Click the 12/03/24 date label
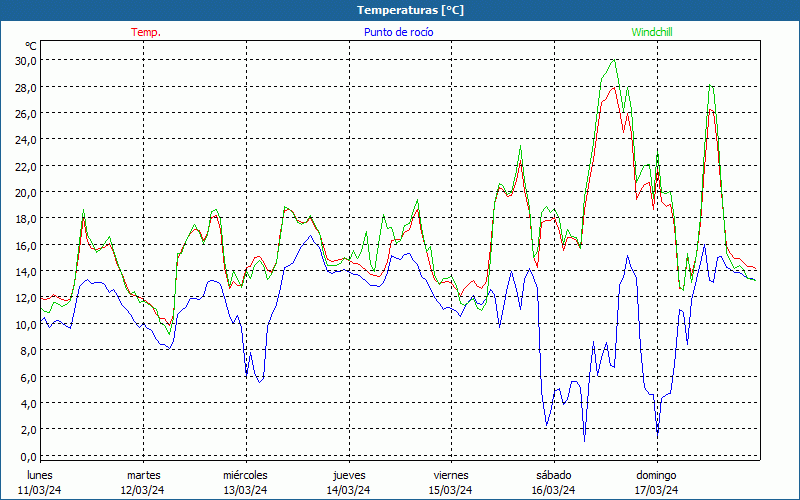Screen dimensions: 800x500 coord(143,490)
